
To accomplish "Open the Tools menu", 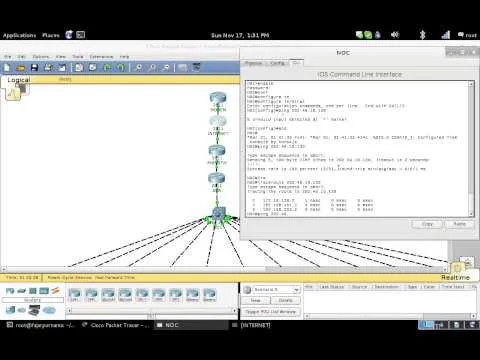I will (78, 57).
